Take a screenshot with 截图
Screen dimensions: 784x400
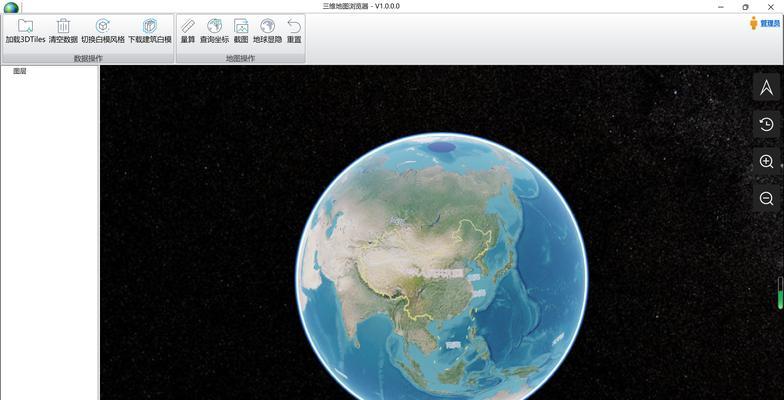coord(241,30)
